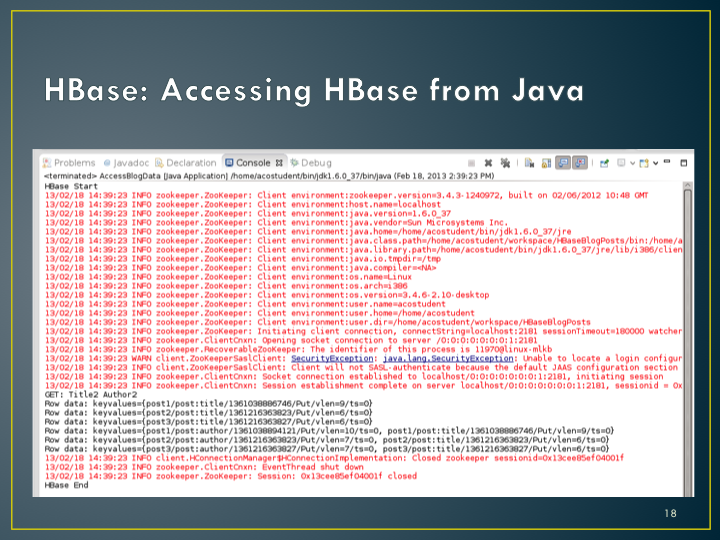Maximize the console view panel
This screenshot has width=720, height=540.
click(684, 163)
